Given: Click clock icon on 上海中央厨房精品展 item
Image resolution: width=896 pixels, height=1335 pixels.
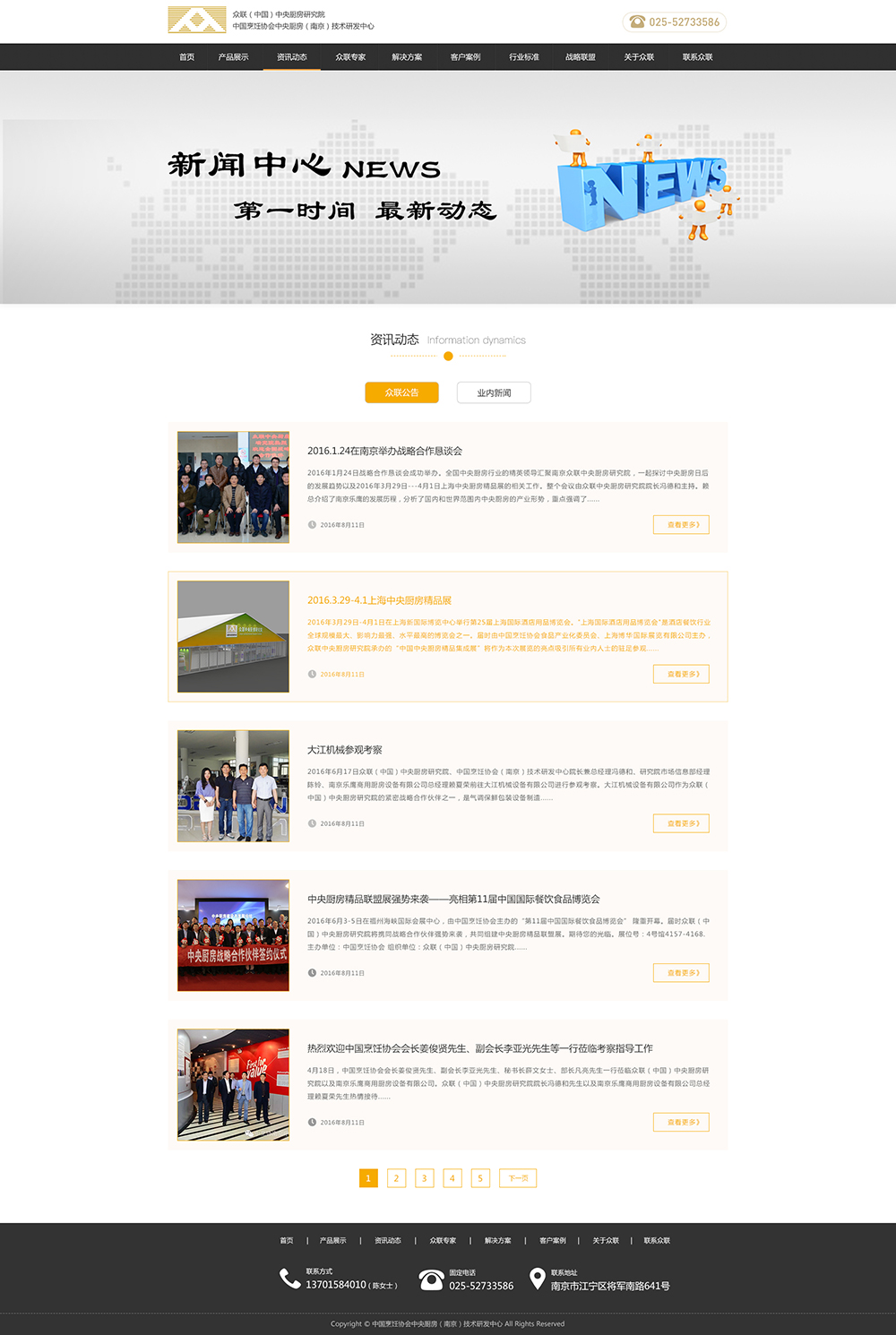Looking at the screenshot, I should click(x=312, y=674).
